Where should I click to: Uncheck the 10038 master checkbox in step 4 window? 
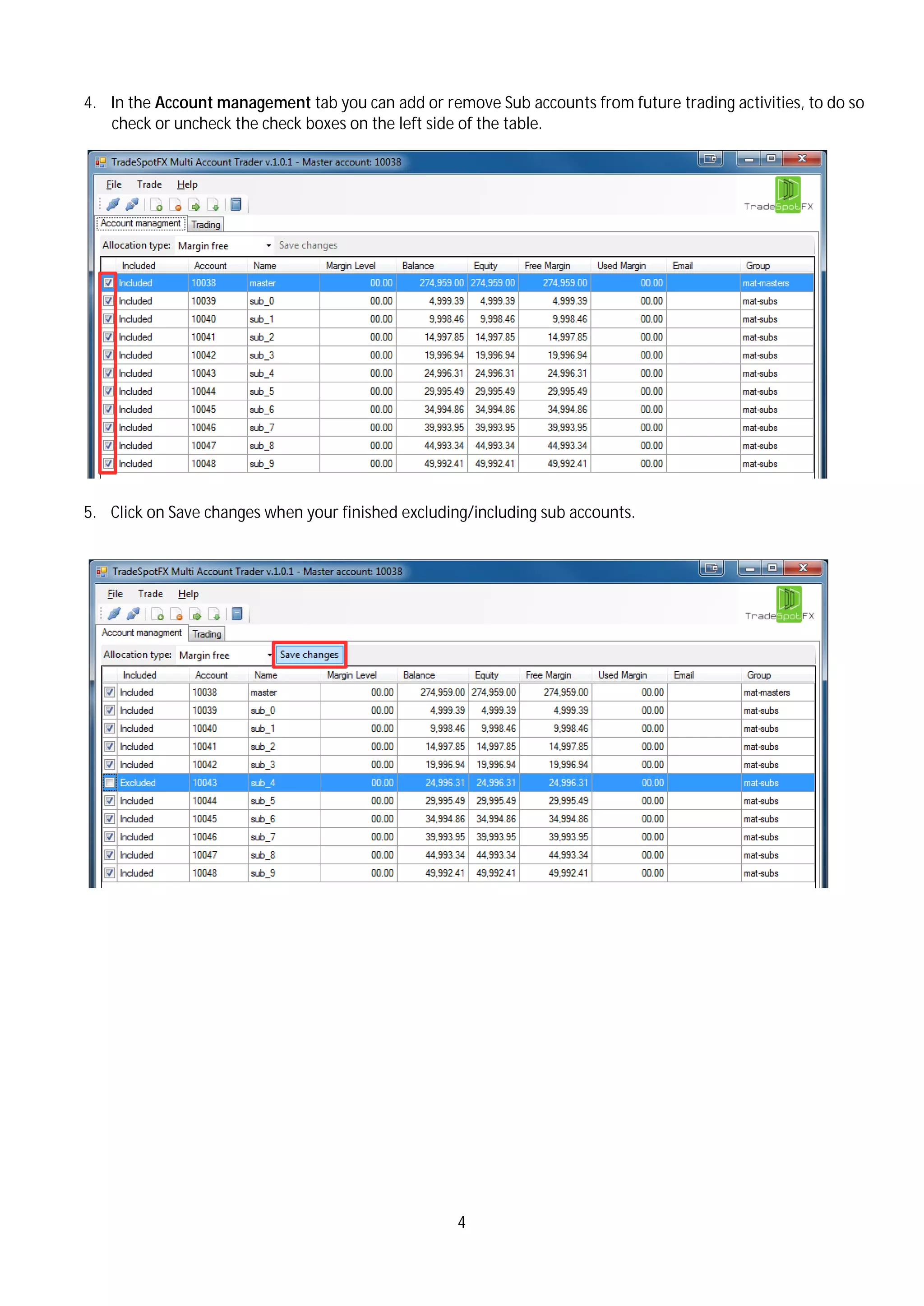click(109, 283)
